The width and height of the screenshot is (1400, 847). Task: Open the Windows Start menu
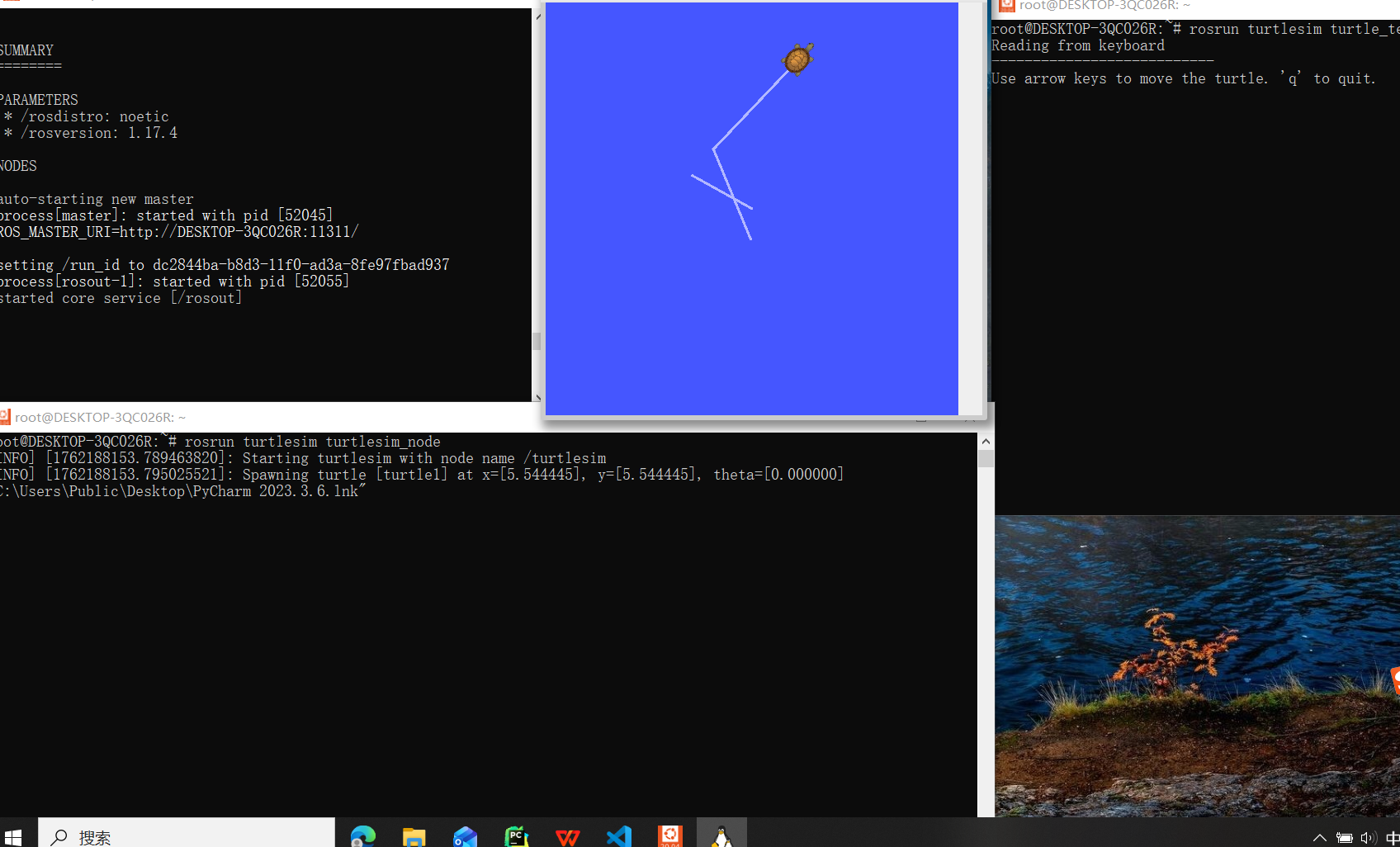[x=13, y=836]
